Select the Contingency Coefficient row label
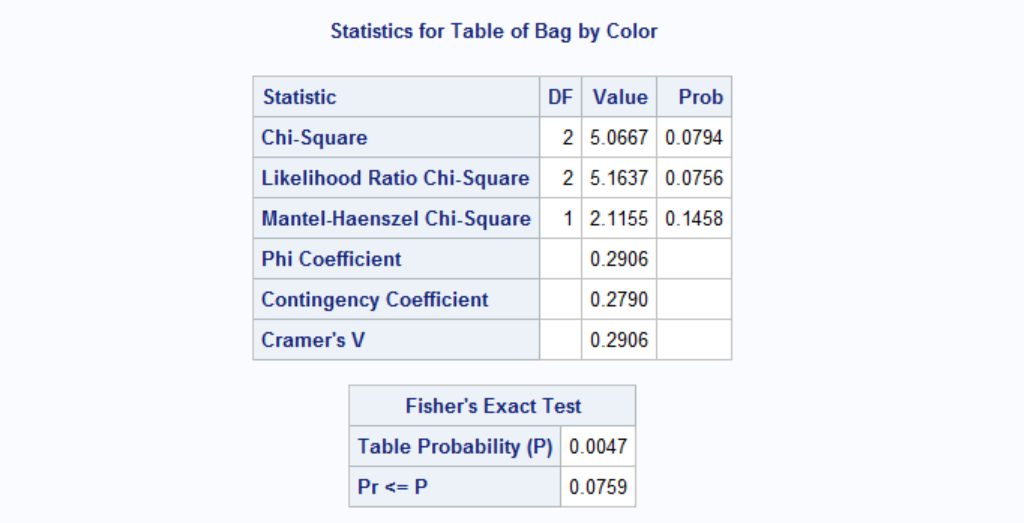 click(x=375, y=300)
